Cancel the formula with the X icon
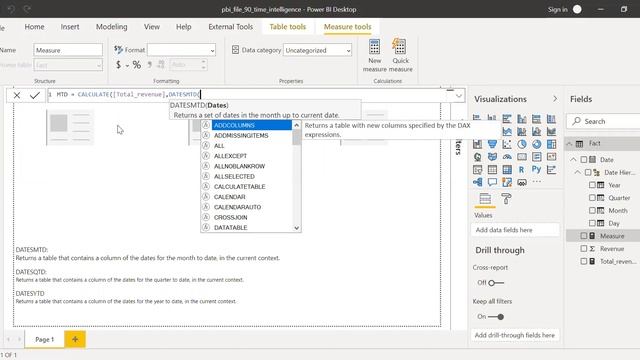 coord(17,95)
